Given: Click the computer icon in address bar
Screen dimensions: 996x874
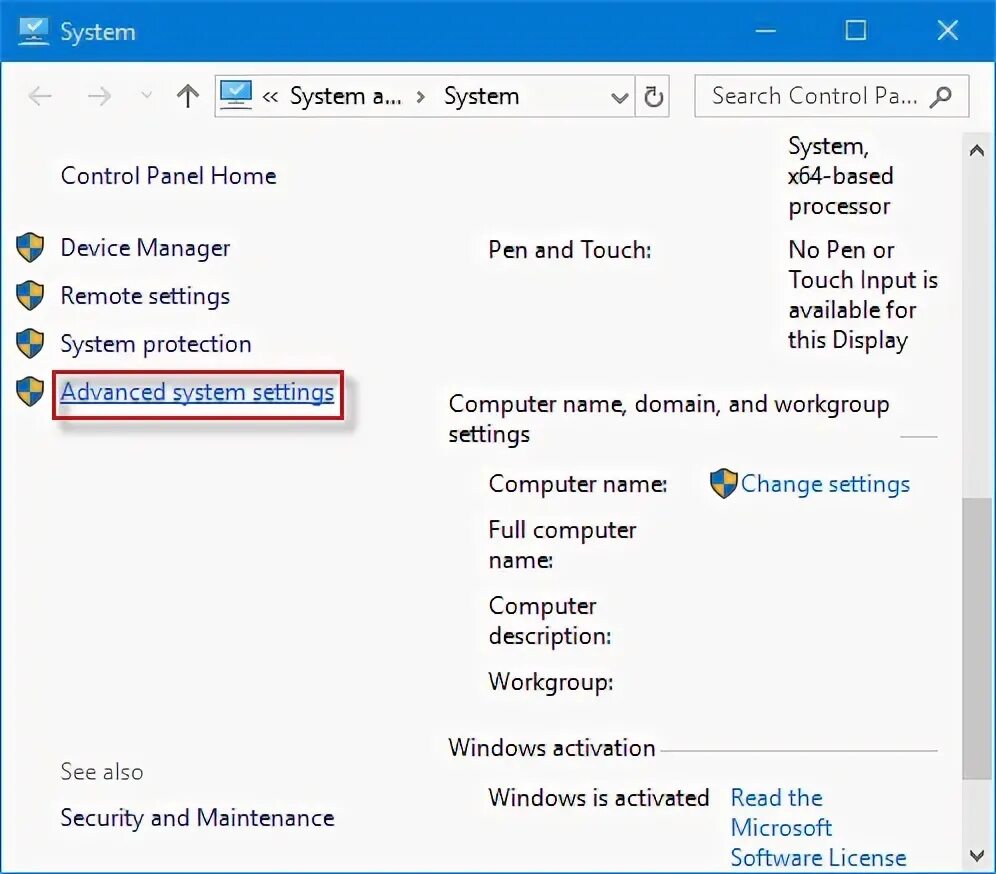Looking at the screenshot, I should click(236, 95).
